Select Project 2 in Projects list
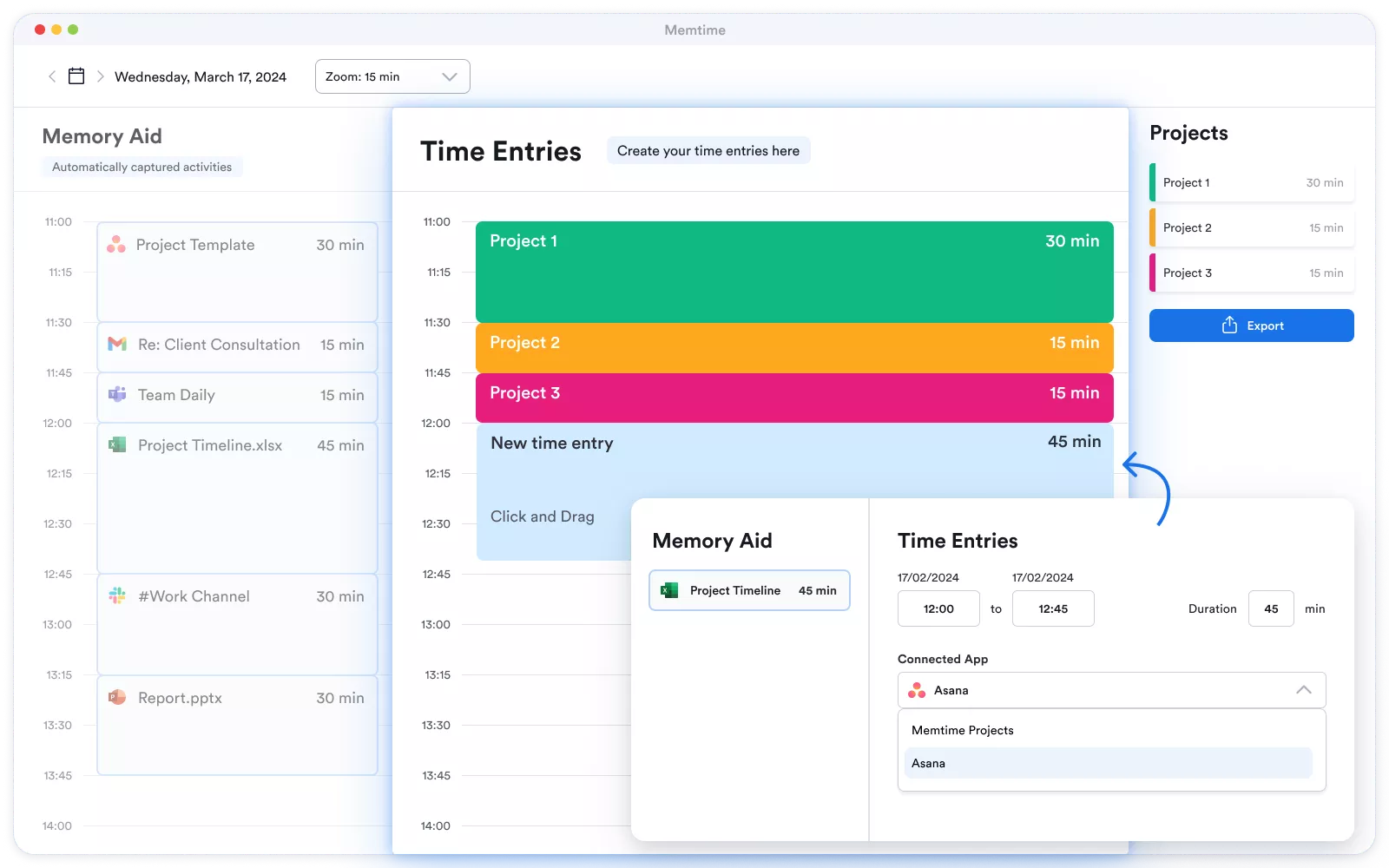The image size is (1389, 868). click(1251, 227)
